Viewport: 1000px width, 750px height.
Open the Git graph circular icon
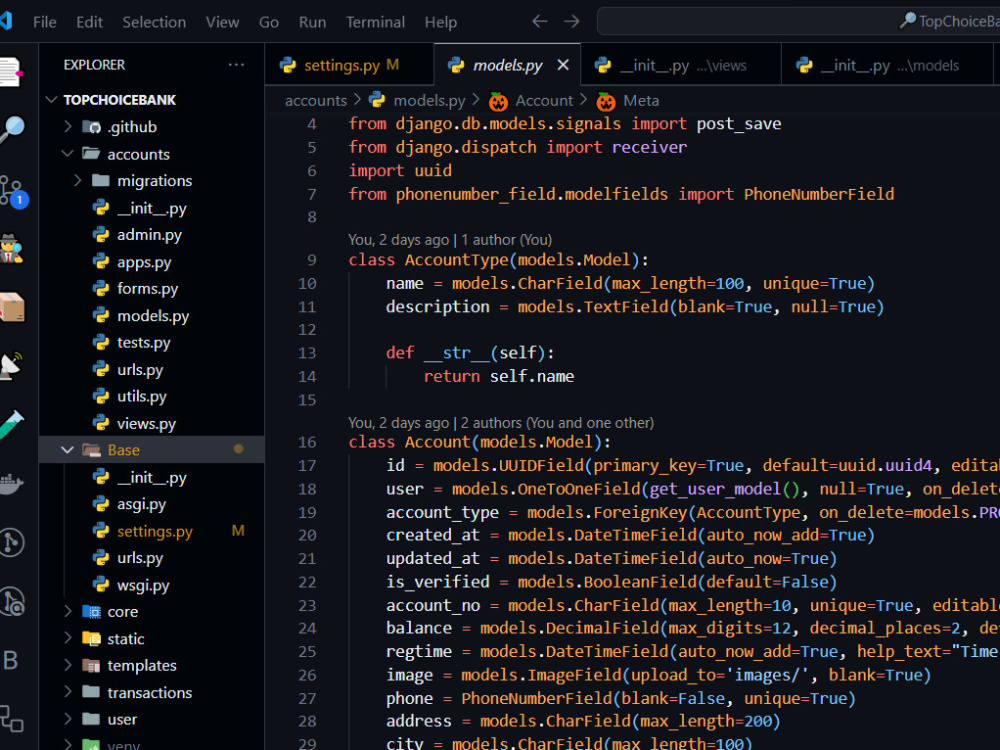[x=11, y=543]
